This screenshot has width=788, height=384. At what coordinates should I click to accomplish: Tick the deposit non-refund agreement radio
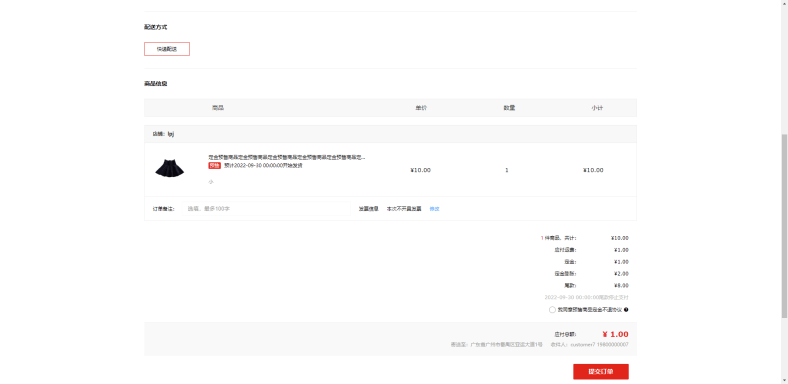pos(552,310)
